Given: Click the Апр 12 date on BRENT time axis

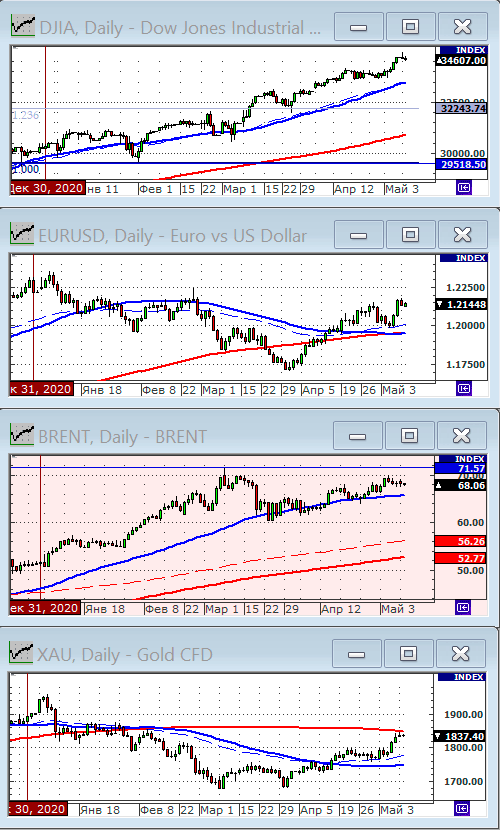Looking at the screenshot, I should tap(341, 609).
